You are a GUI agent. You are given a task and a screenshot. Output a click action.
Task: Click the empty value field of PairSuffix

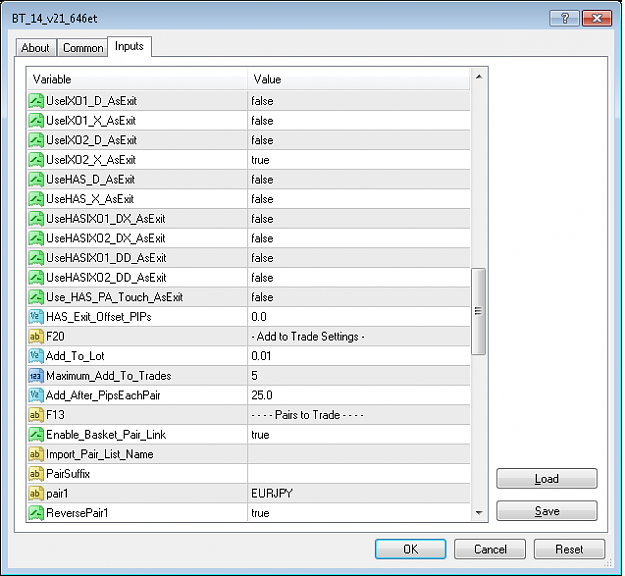pyautogui.click(x=359, y=474)
